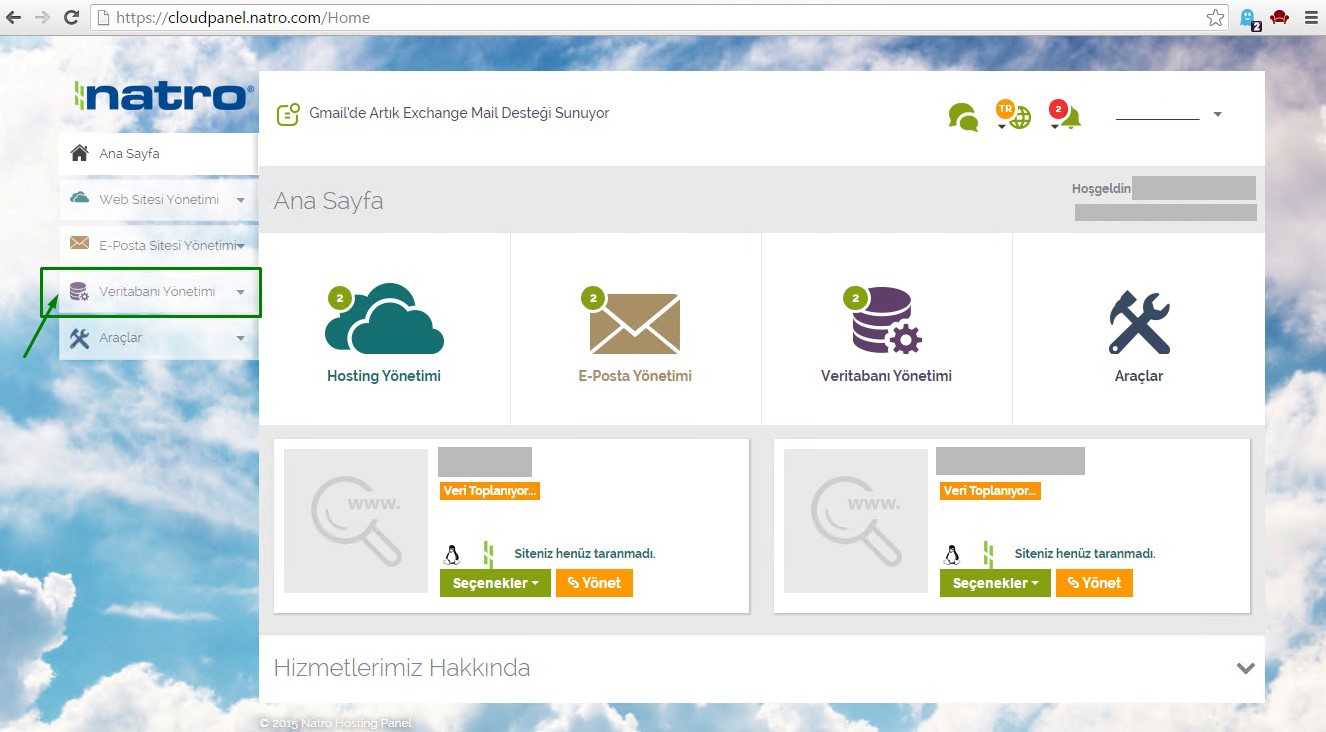
Task: Open the large Veritabanı Yönetimi database icon
Action: (885, 320)
